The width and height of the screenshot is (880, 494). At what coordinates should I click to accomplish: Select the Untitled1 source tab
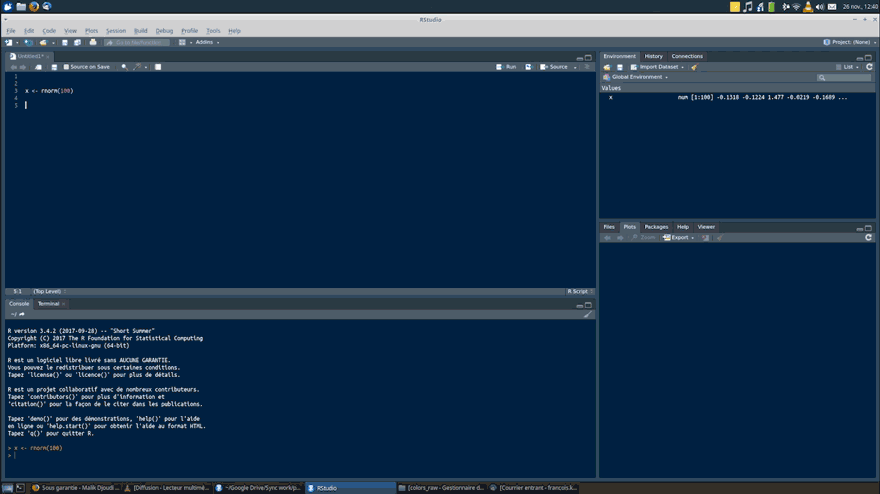pos(30,56)
